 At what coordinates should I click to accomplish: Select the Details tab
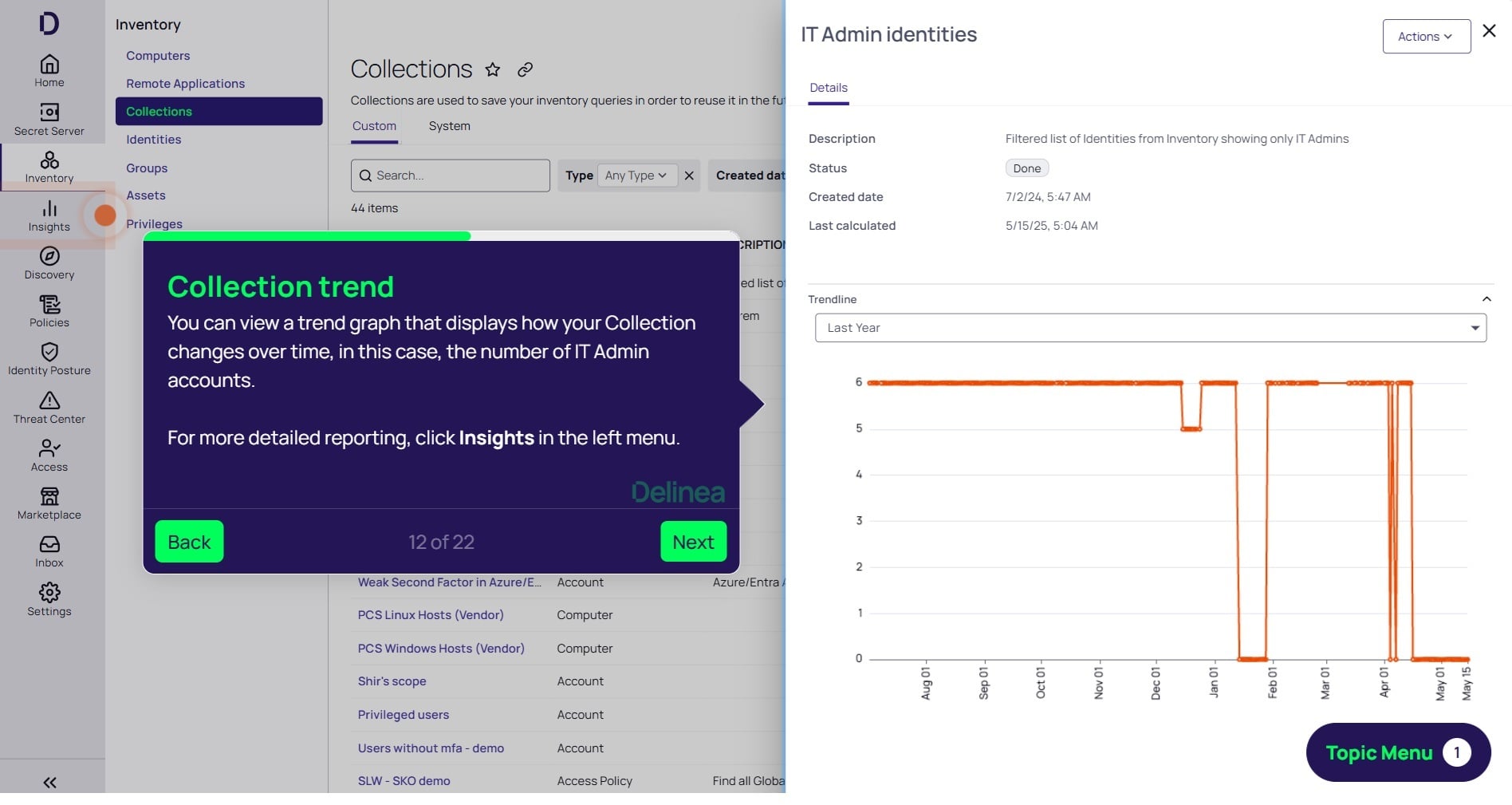tap(829, 88)
